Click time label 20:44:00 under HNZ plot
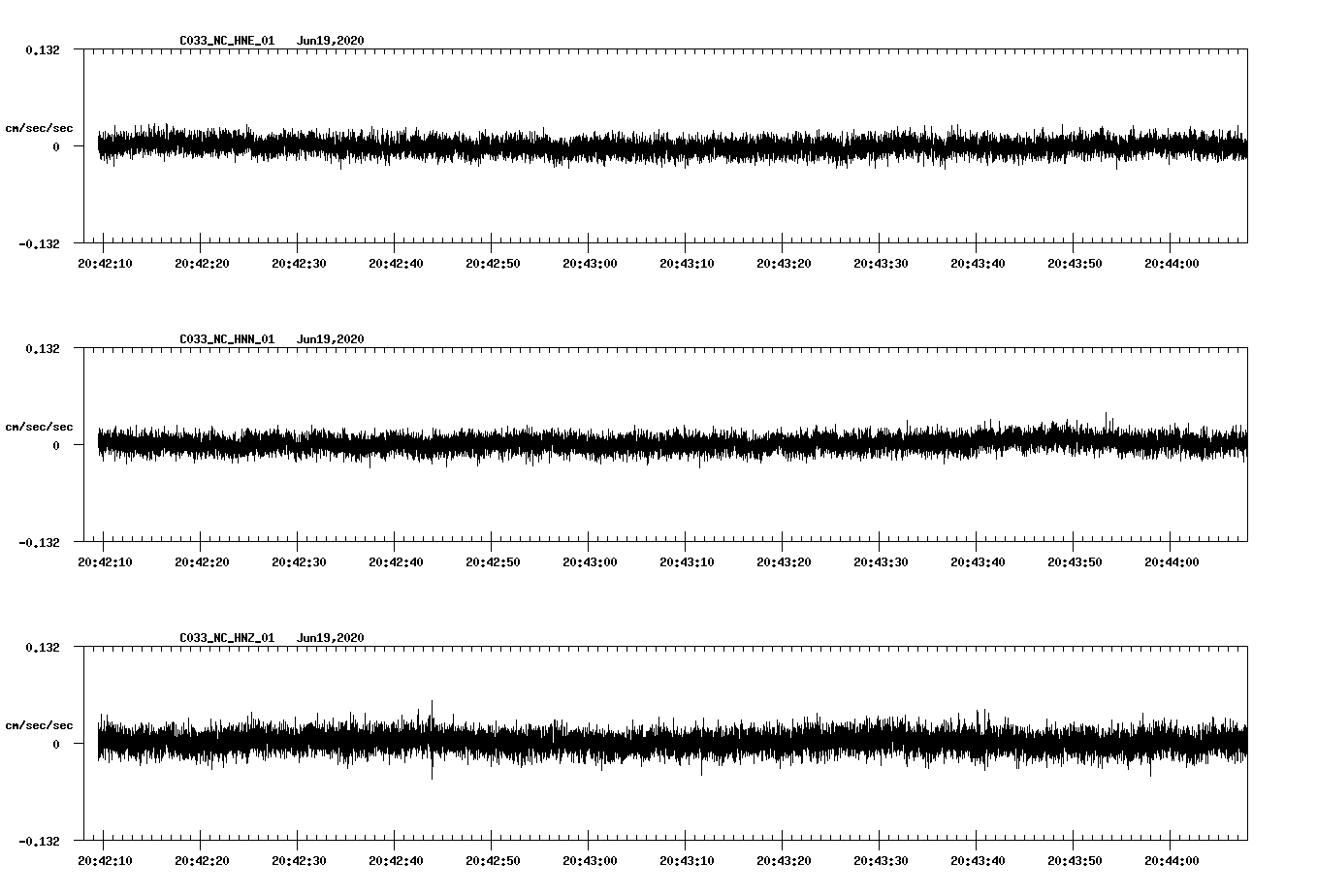 pos(1172,861)
